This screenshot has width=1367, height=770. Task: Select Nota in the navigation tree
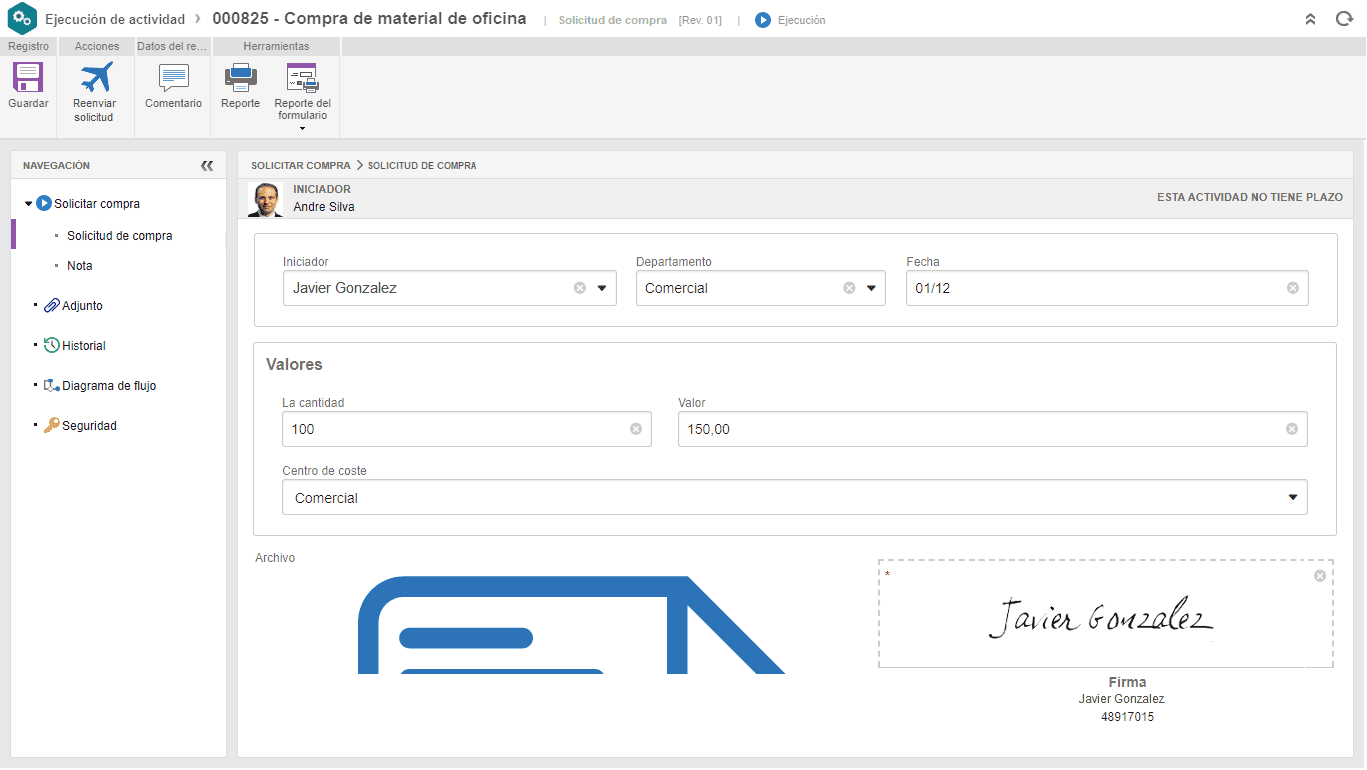pyautogui.click(x=79, y=265)
